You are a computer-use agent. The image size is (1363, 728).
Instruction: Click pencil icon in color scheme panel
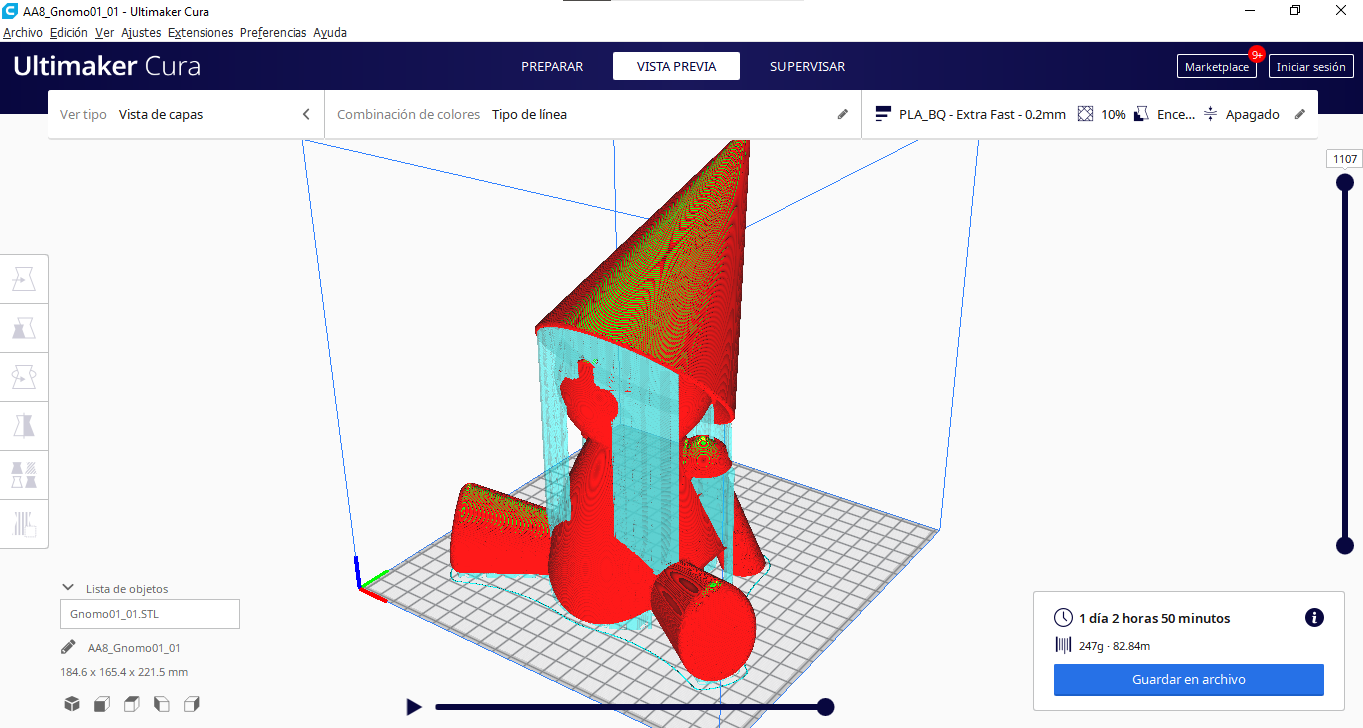(843, 114)
